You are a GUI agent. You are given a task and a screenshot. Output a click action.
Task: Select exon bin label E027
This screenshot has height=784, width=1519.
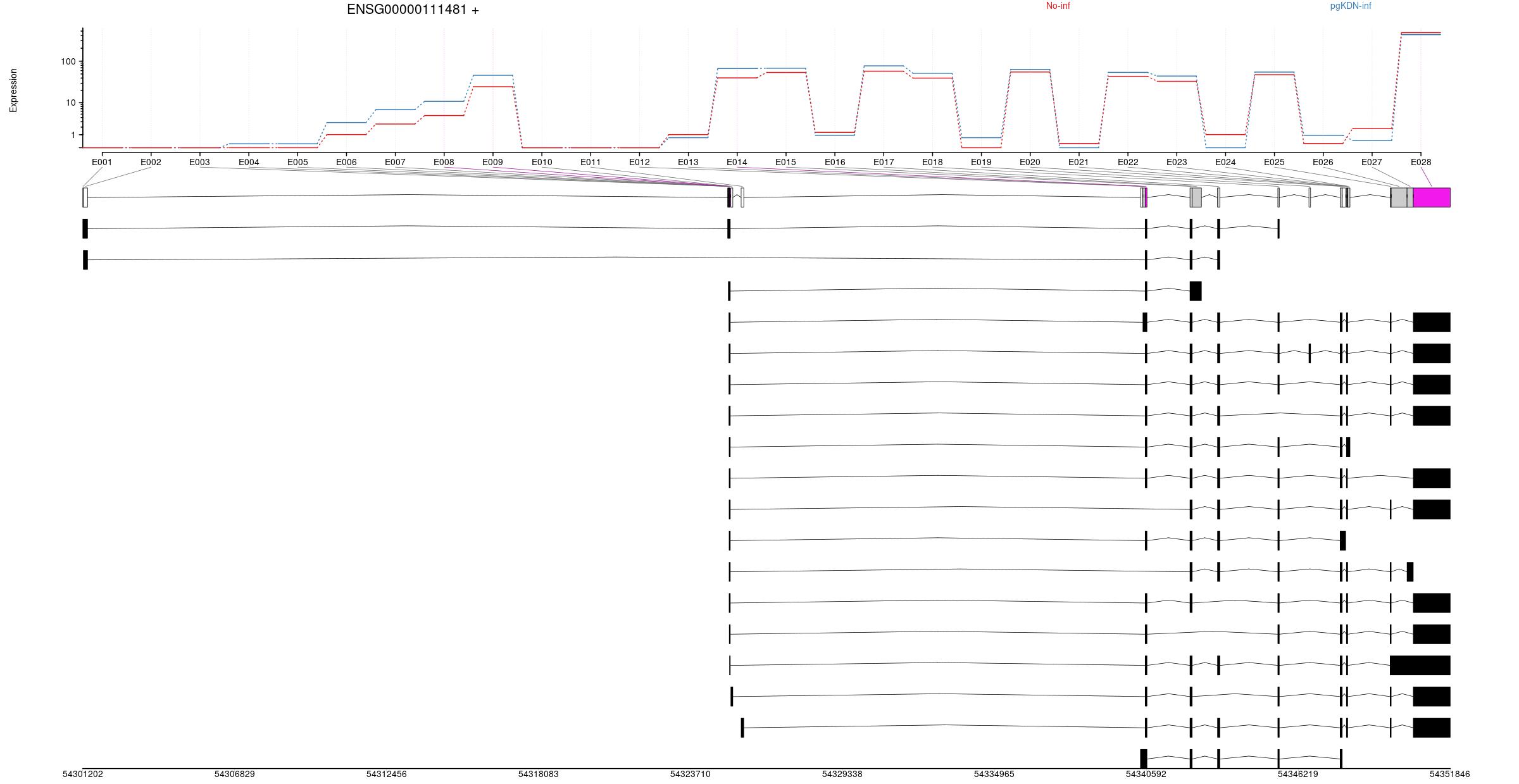point(1372,162)
